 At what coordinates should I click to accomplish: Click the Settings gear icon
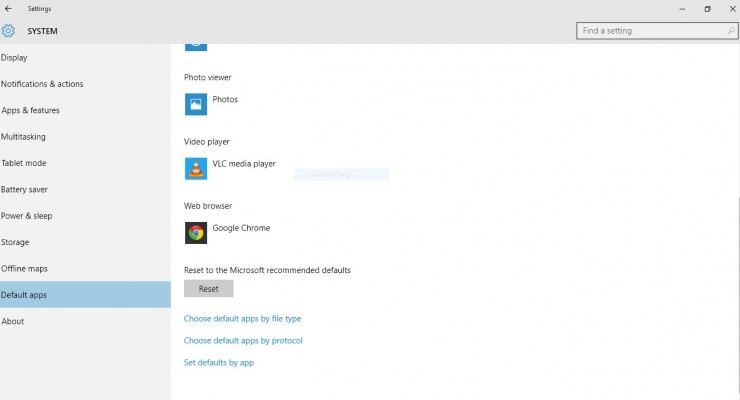pyautogui.click(x=9, y=31)
